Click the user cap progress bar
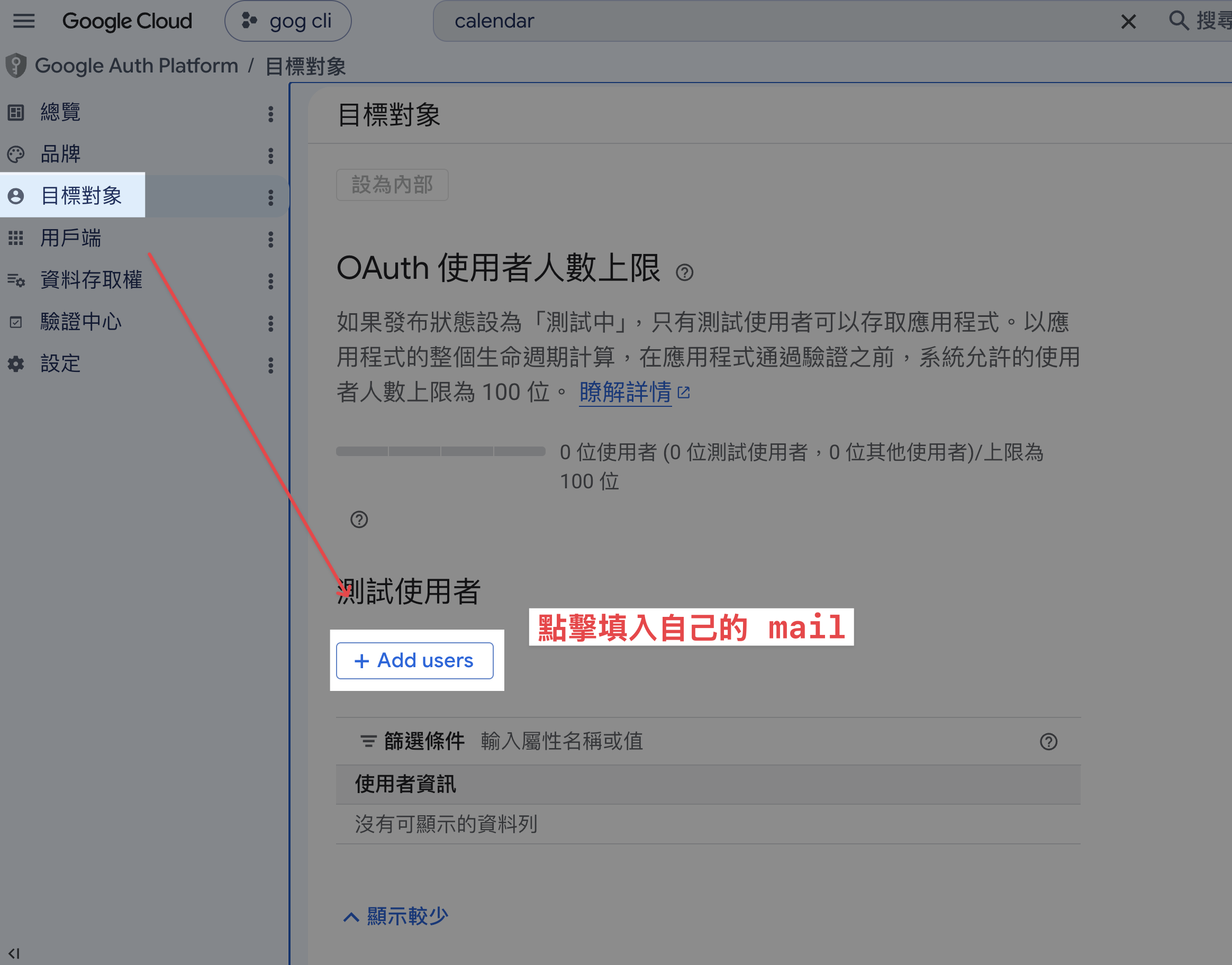This screenshot has width=1232, height=965. click(x=441, y=451)
